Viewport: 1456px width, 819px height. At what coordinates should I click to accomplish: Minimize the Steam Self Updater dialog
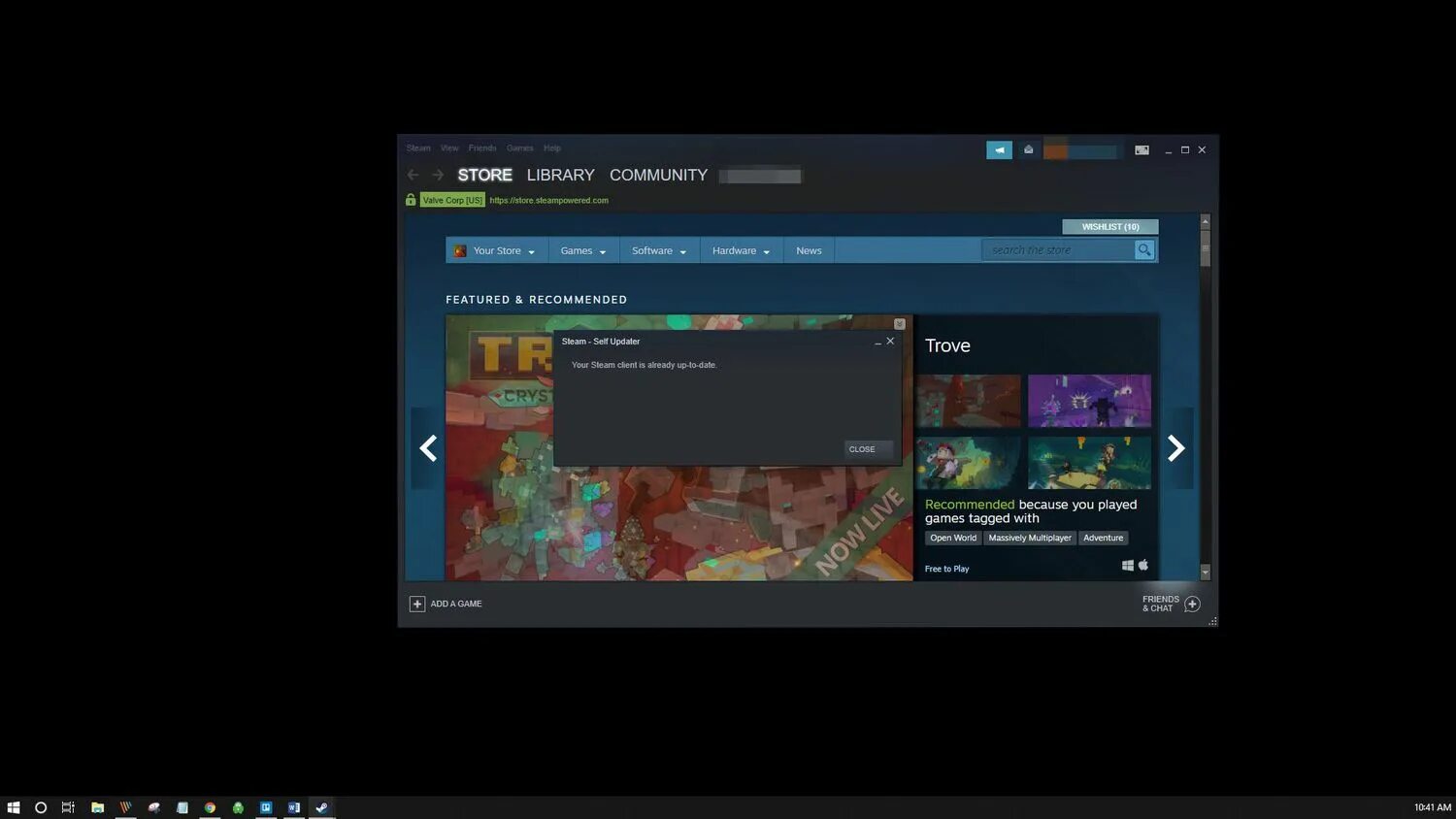point(877,342)
